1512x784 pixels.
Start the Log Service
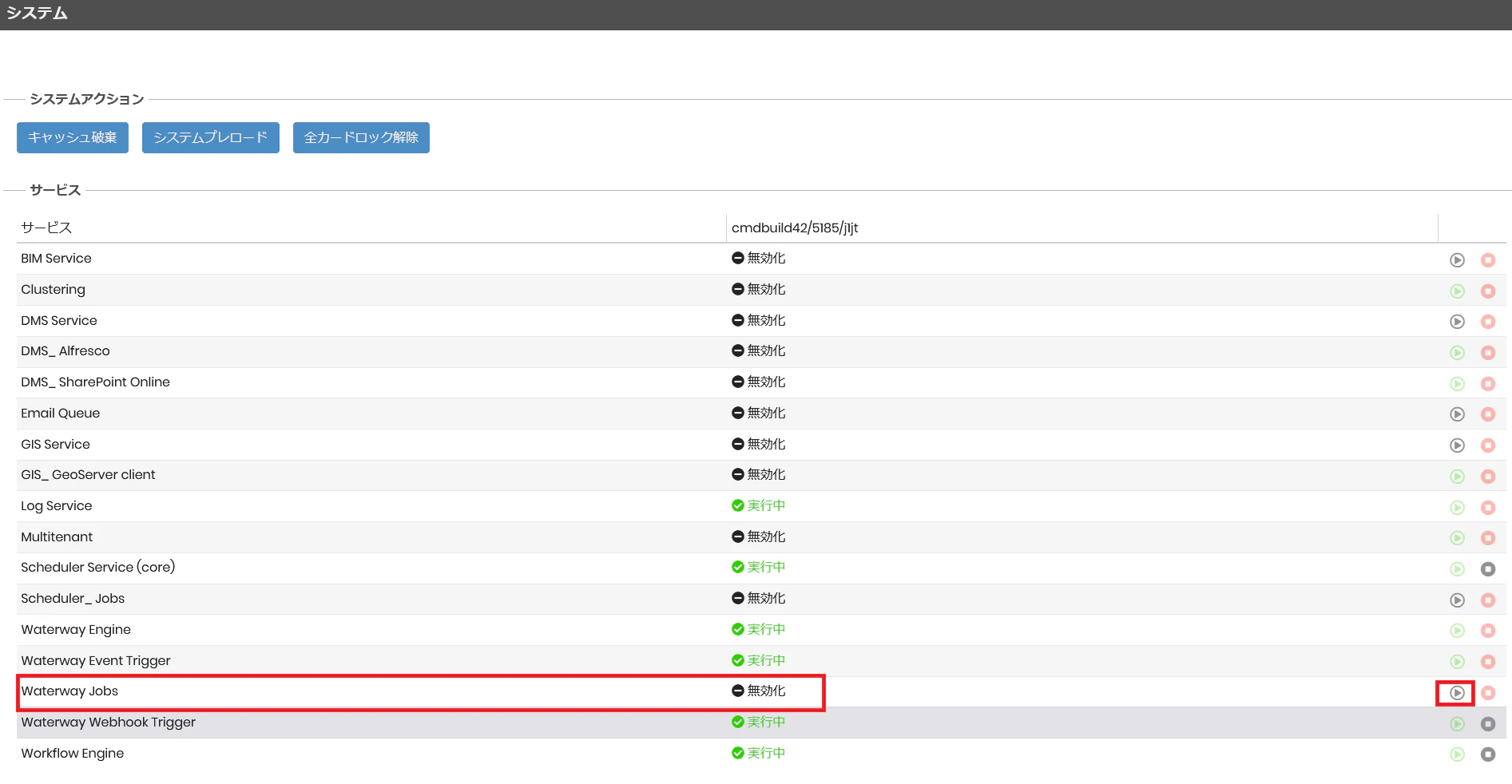[1457, 507]
